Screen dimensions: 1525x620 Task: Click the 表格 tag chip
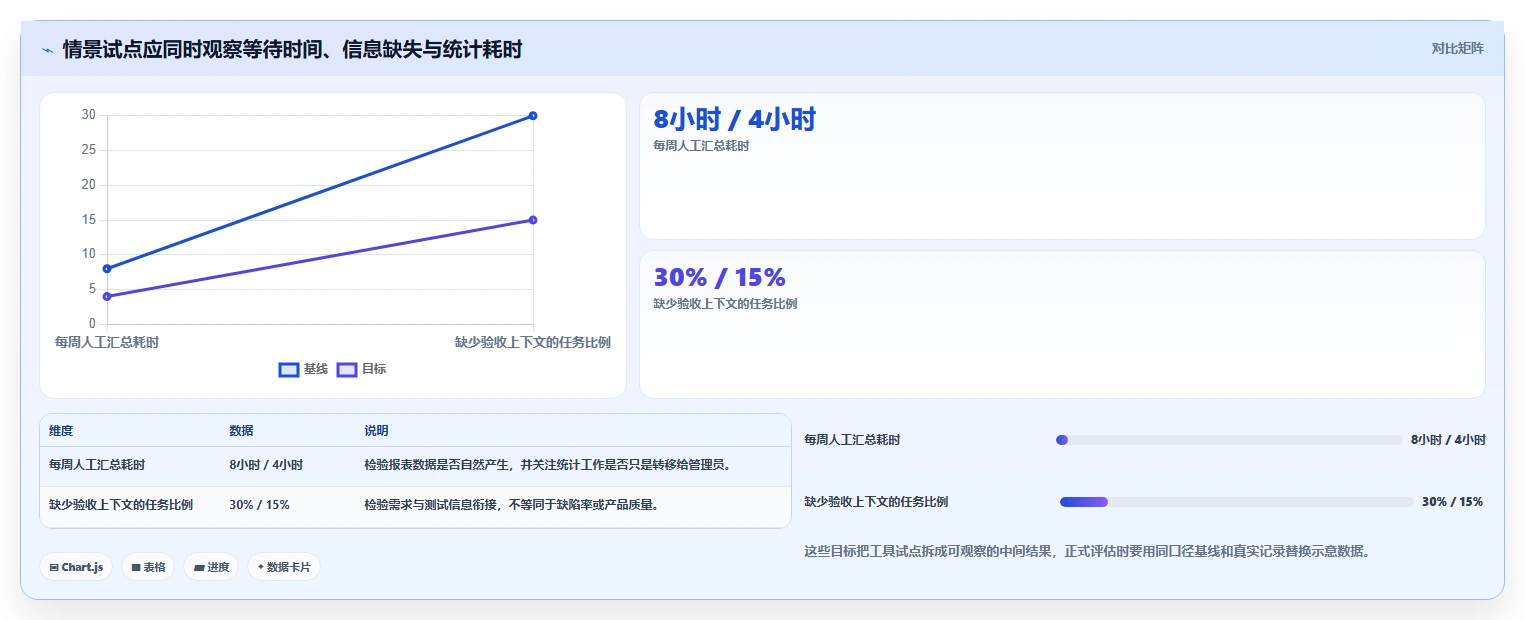(148, 567)
